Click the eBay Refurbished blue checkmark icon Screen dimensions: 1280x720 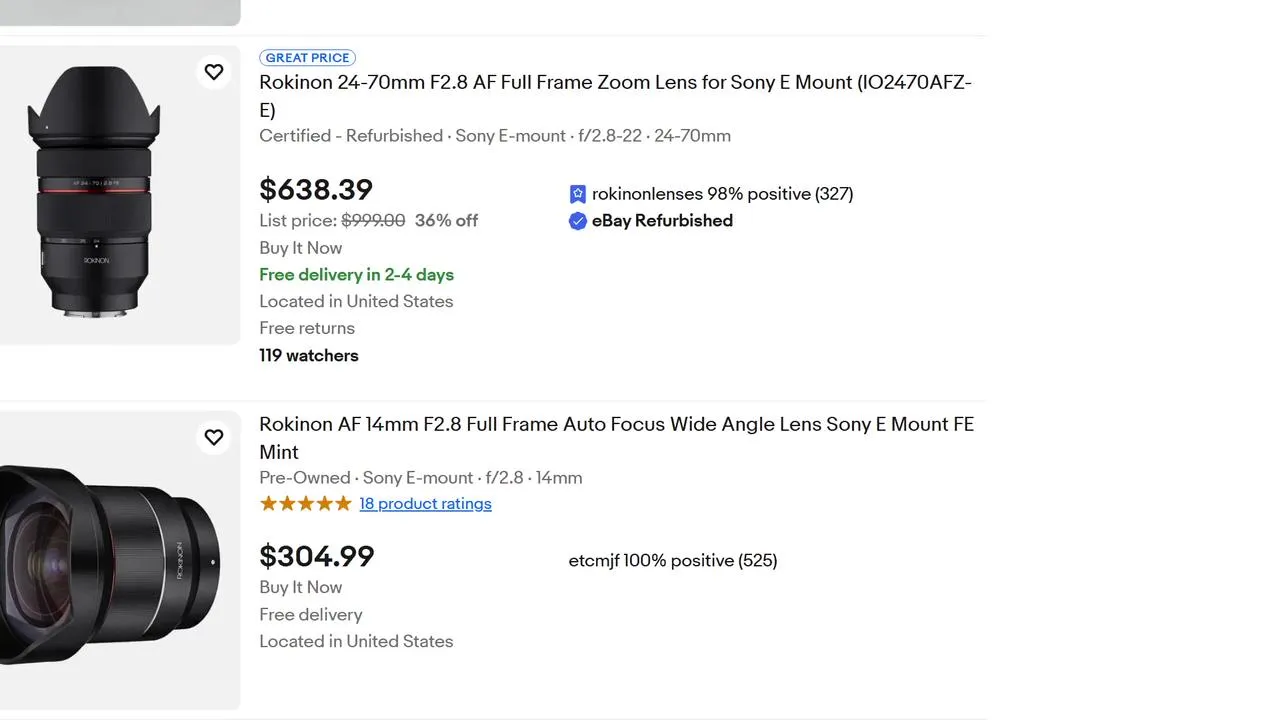(577, 221)
